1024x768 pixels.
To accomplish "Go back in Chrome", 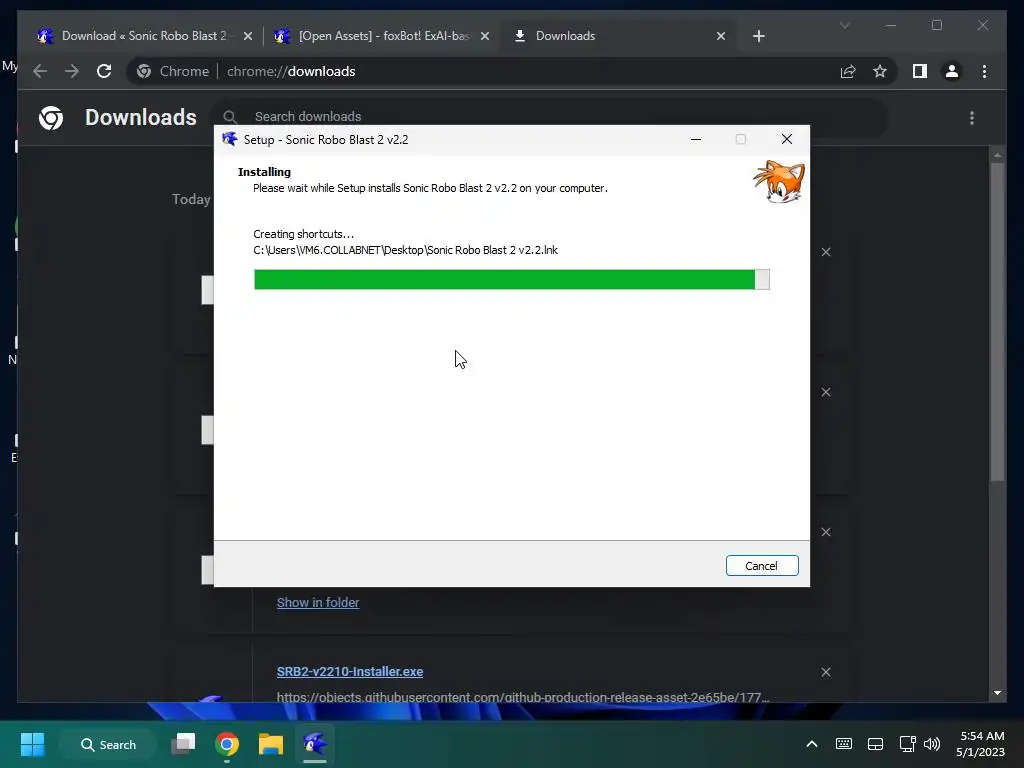I will tap(40, 71).
